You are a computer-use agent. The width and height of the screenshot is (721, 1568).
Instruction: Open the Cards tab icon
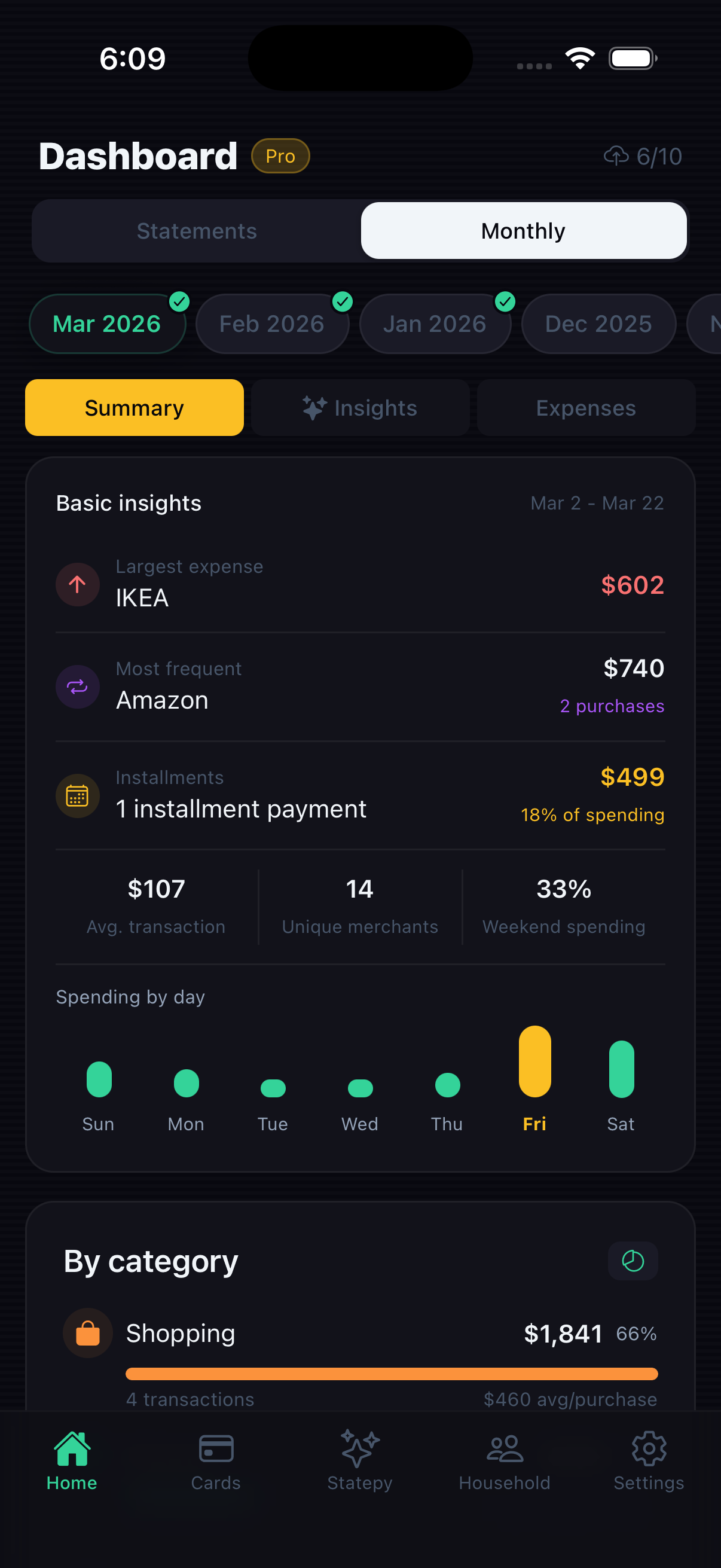[x=216, y=1448]
